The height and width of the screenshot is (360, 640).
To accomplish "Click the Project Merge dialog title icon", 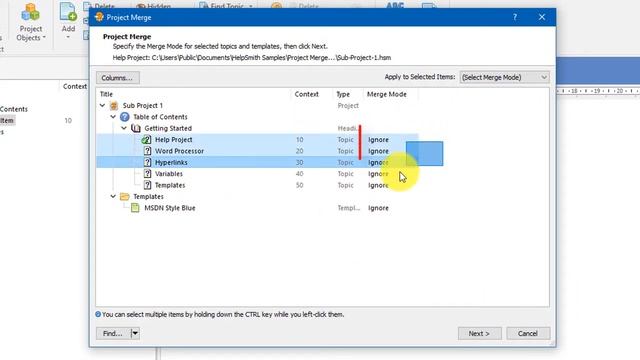I will [99, 17].
